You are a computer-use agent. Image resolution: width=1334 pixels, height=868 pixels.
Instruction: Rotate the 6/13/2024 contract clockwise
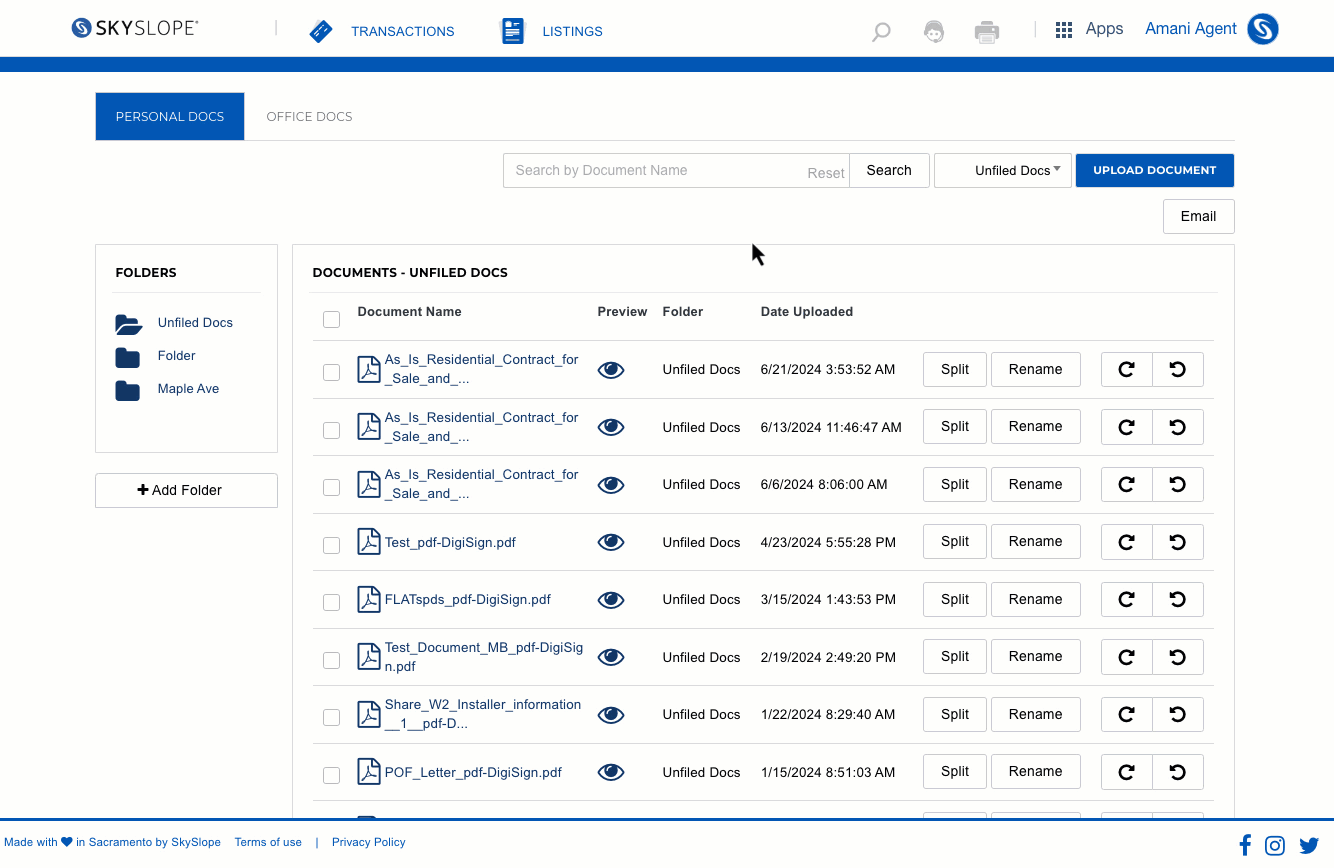tap(1126, 427)
